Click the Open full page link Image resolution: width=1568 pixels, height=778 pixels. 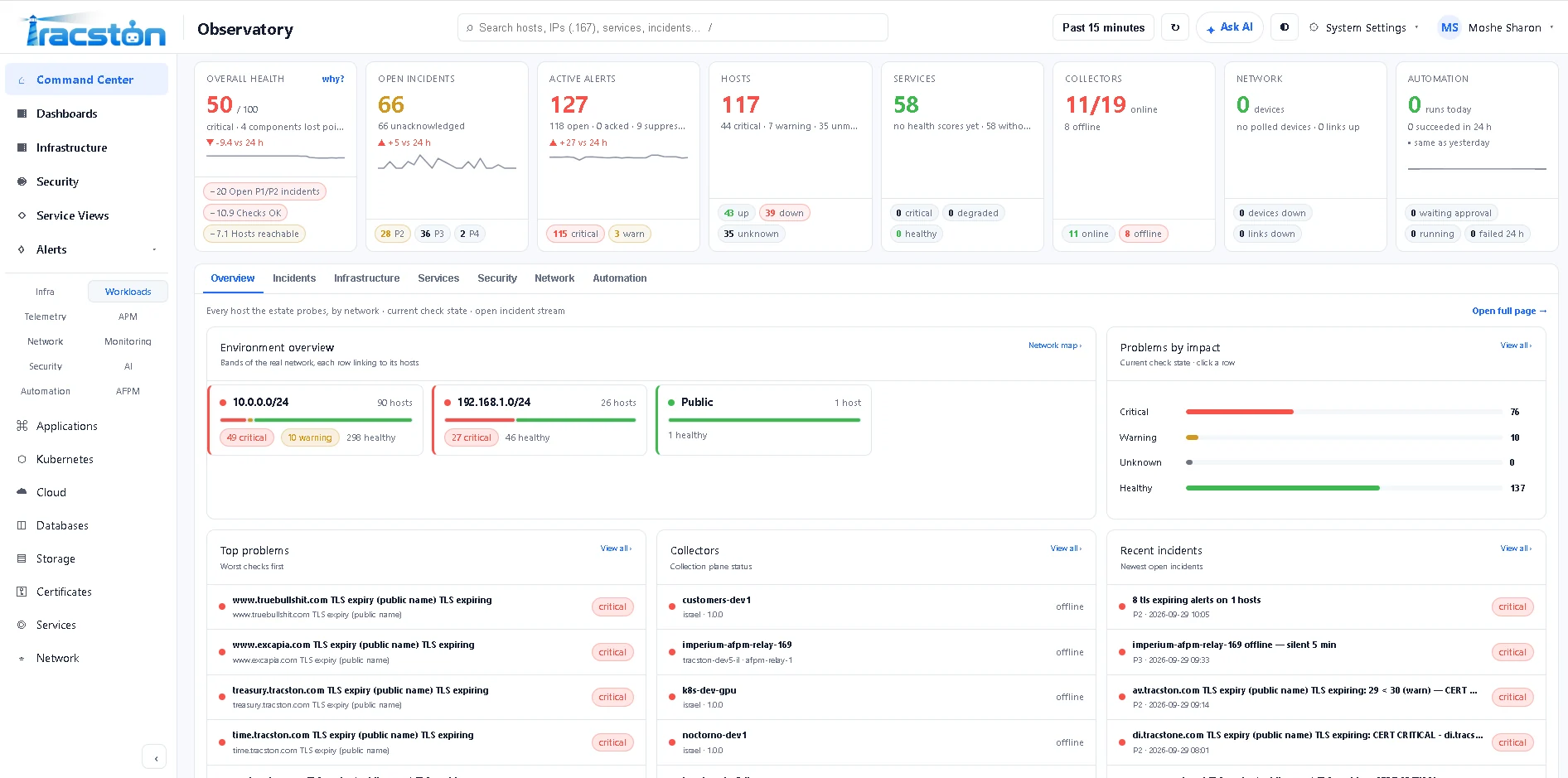[x=1509, y=311]
